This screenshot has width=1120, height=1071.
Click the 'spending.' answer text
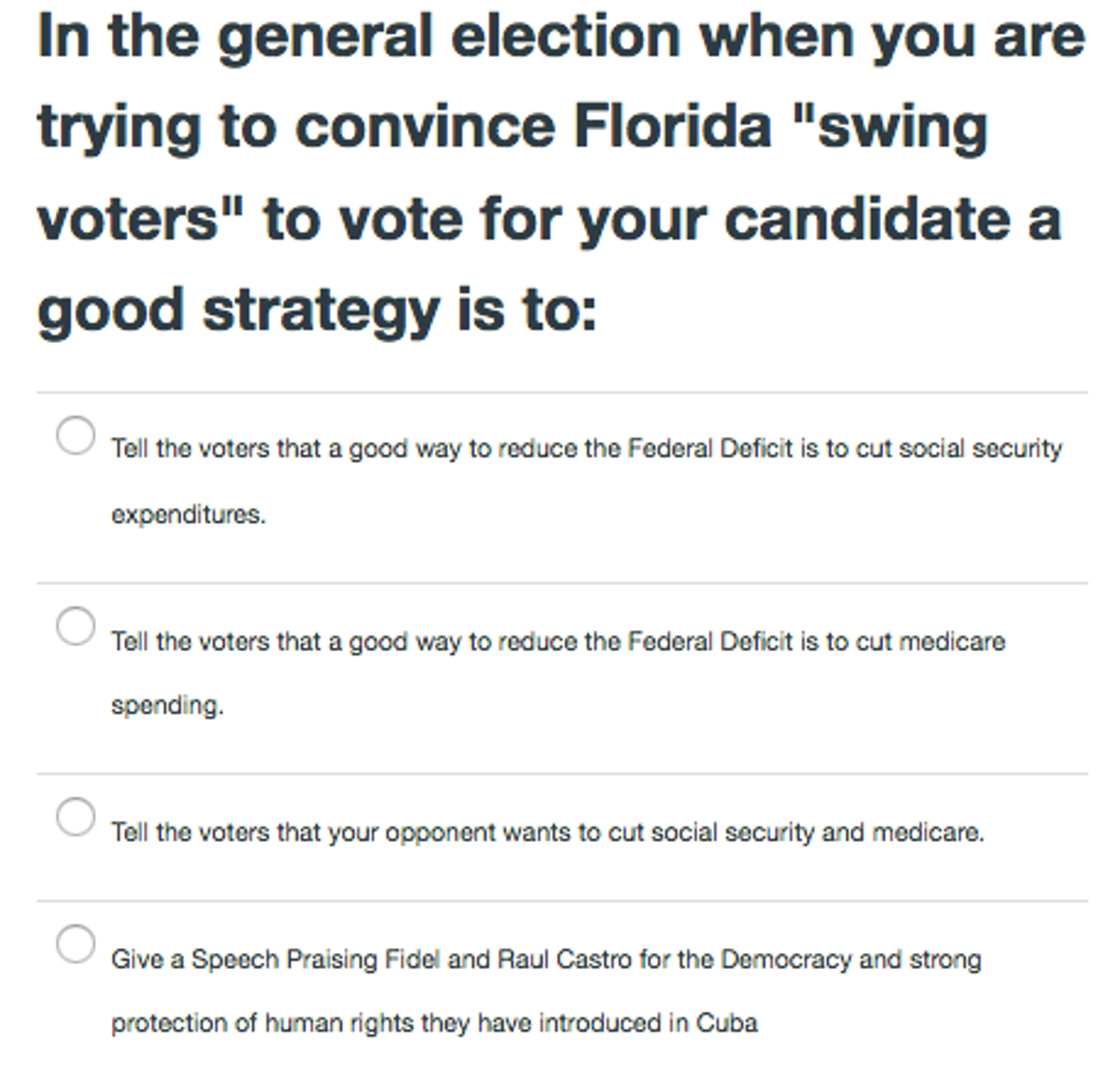[168, 705]
